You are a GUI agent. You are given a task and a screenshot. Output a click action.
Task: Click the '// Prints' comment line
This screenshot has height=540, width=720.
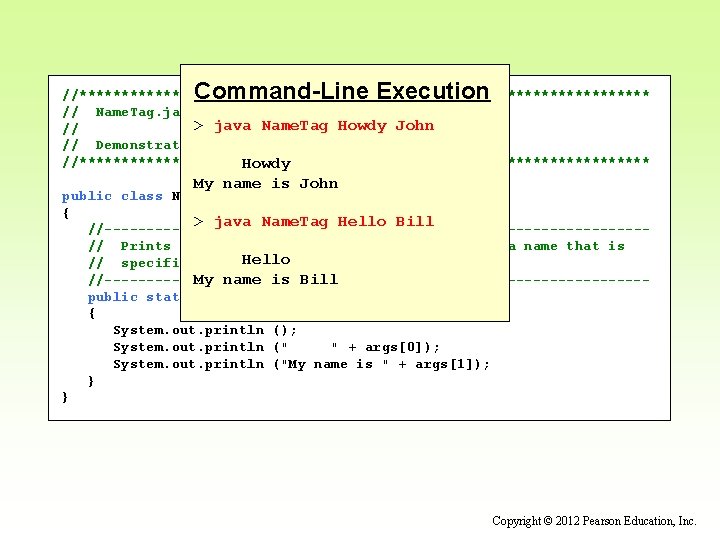point(129,246)
